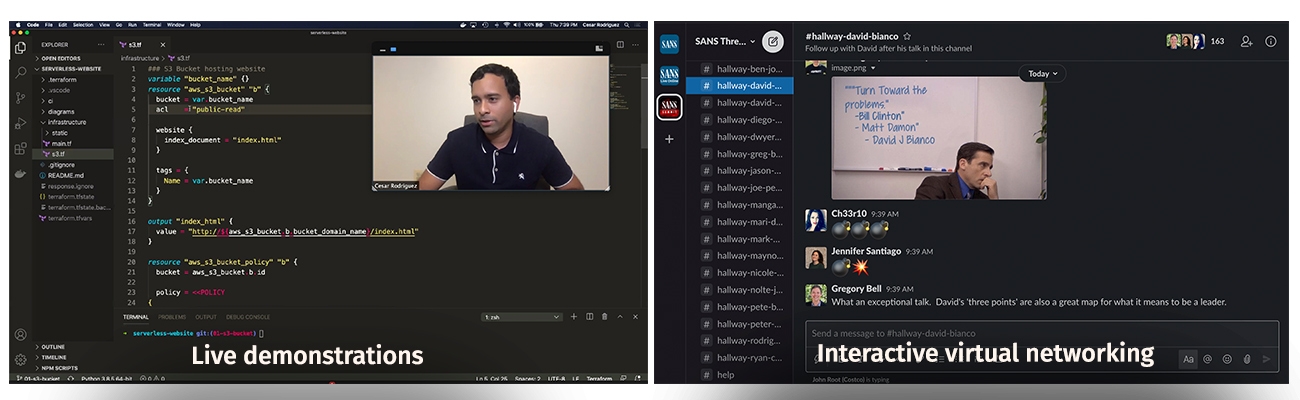Open the Code menu in macOS menu bar

33,24
